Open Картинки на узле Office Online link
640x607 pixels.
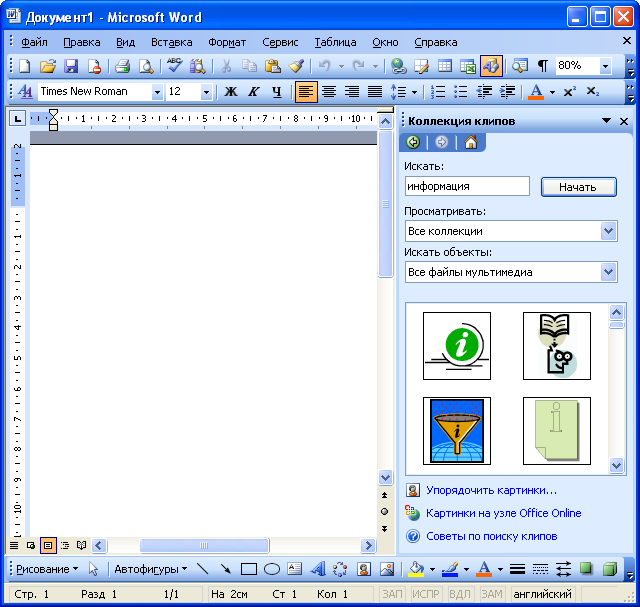(x=503, y=513)
